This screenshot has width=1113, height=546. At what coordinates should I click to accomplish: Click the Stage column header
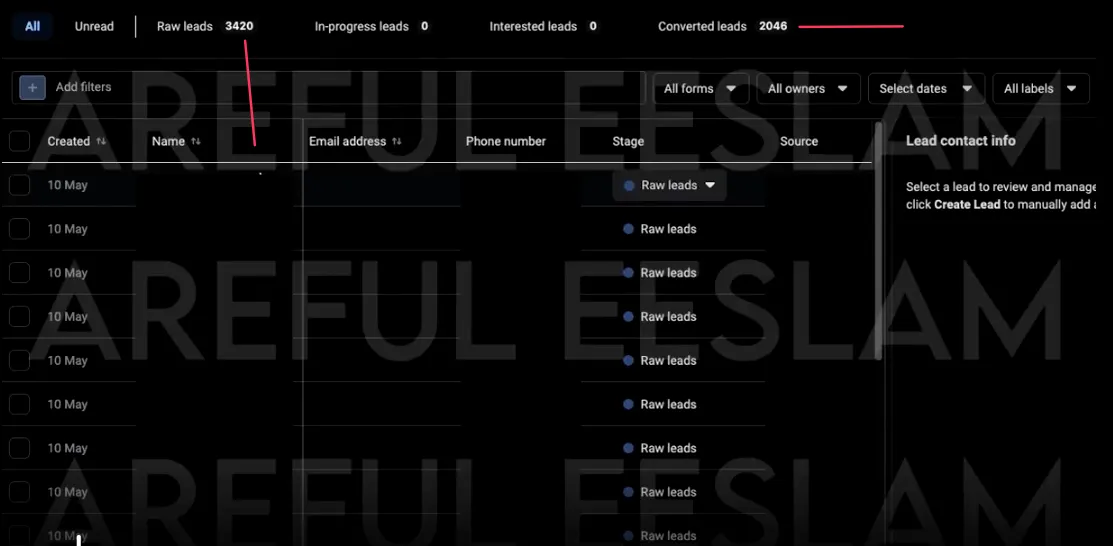pos(628,141)
